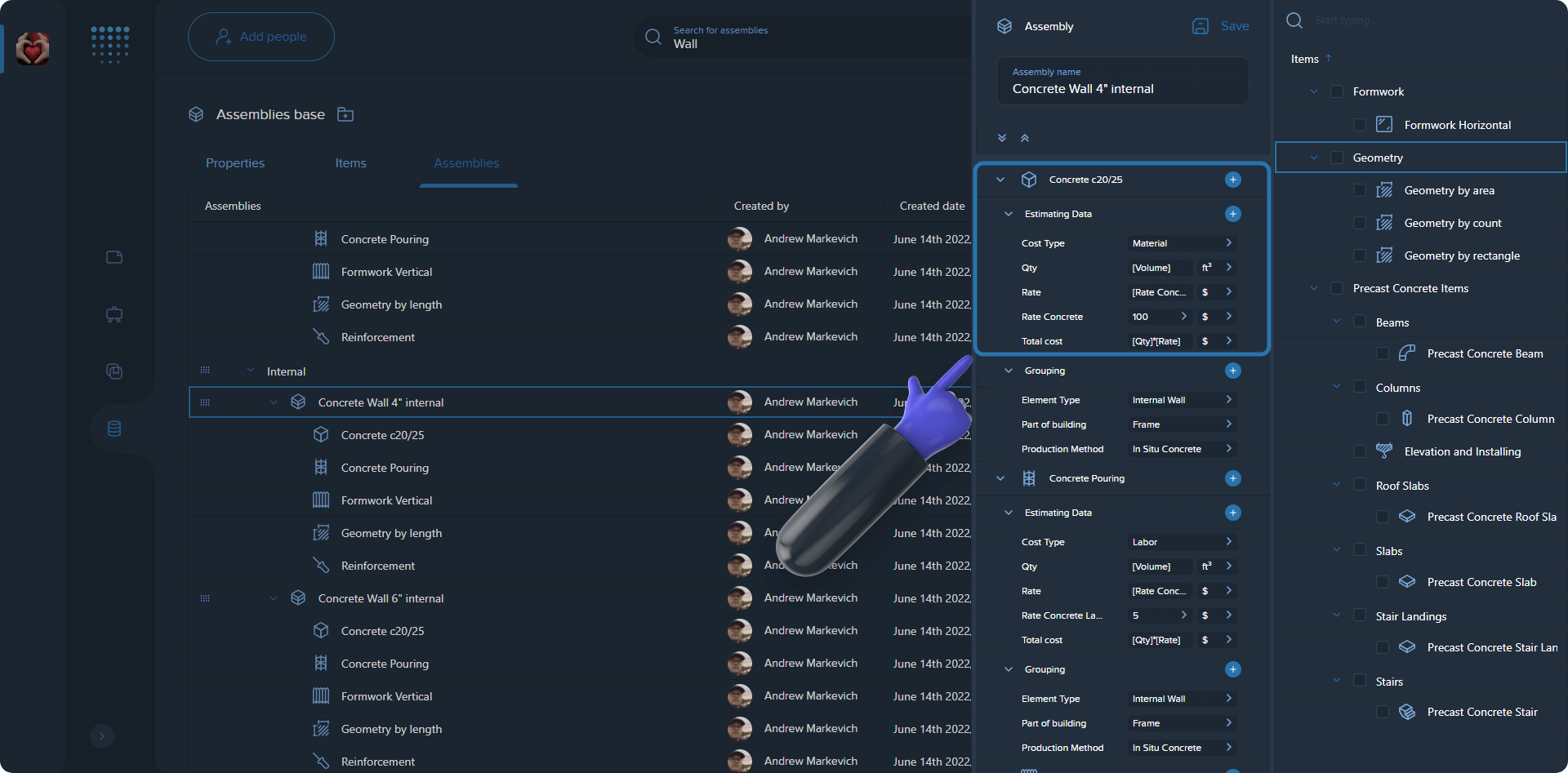The height and width of the screenshot is (773, 1568).
Task: Click drag handle dots on Internal group row
Action: click(205, 371)
